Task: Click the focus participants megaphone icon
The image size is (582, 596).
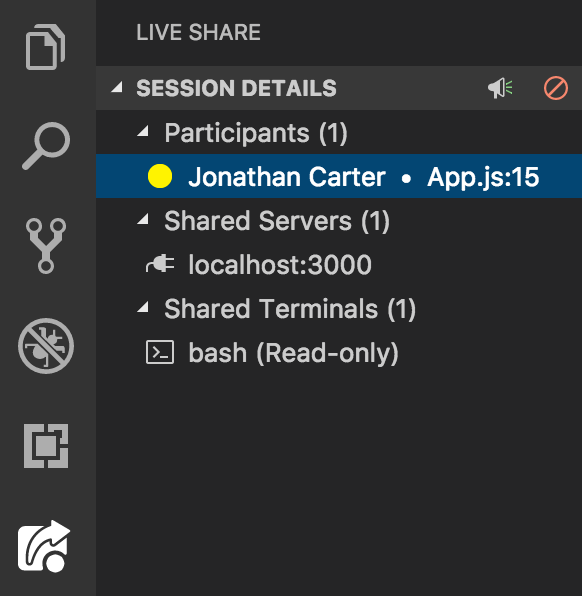Action: point(500,88)
